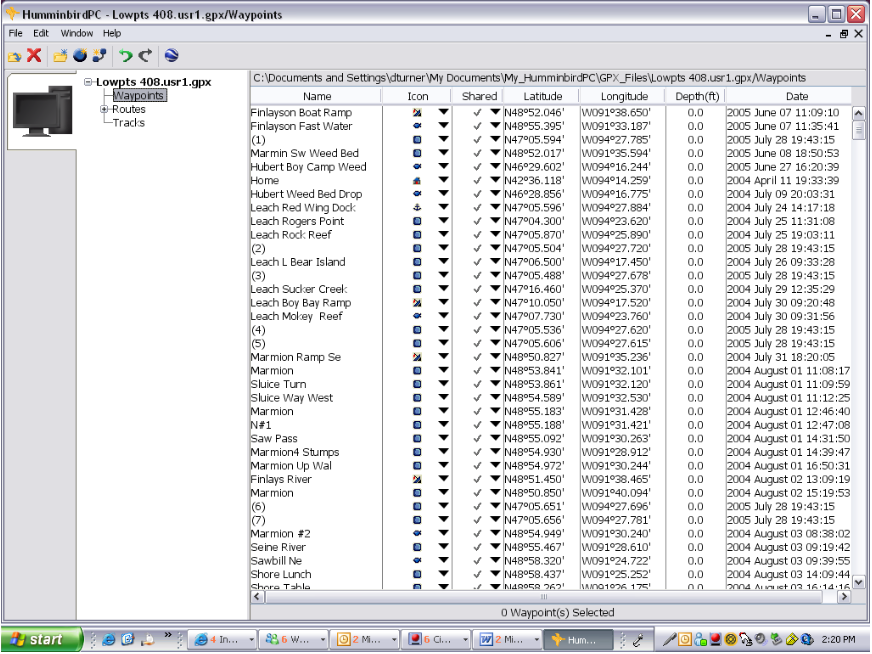Viewport: 872px width, 654px height.
Task: Click the Google Earth globe icon
Action: click(172, 55)
